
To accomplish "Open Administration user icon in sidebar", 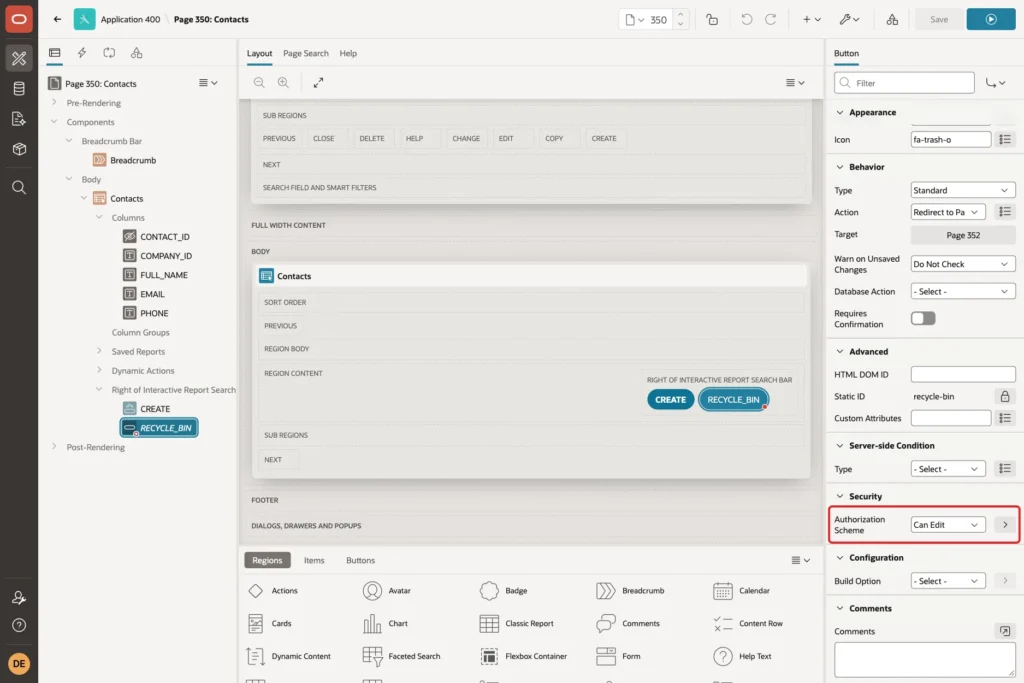I will click(19, 597).
